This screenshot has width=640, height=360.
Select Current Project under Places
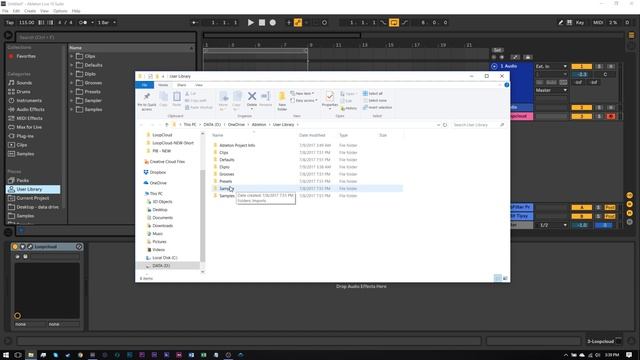[x=33, y=198]
